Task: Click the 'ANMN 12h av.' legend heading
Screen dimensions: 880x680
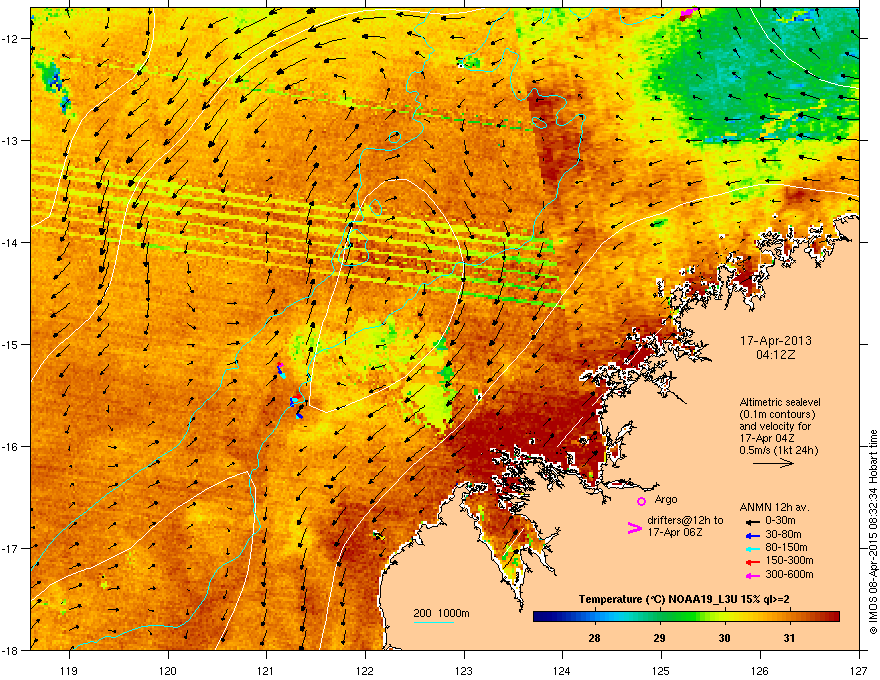Action: point(774,507)
